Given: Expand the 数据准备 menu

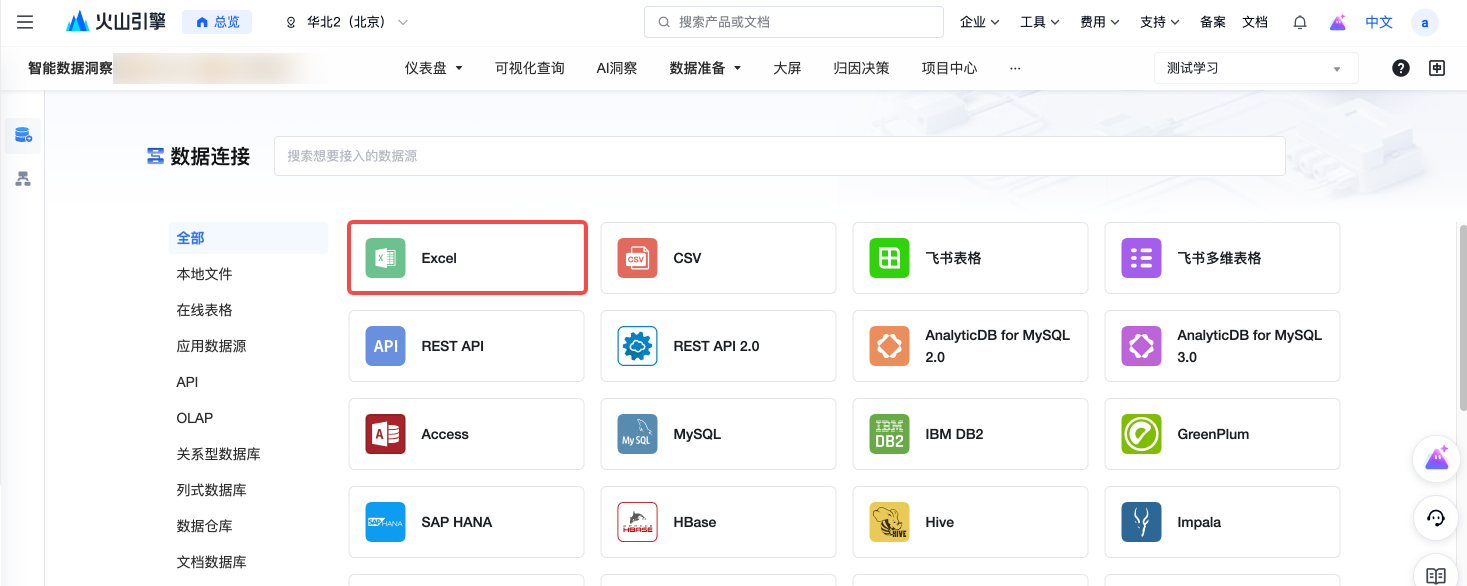Looking at the screenshot, I should [x=705, y=68].
